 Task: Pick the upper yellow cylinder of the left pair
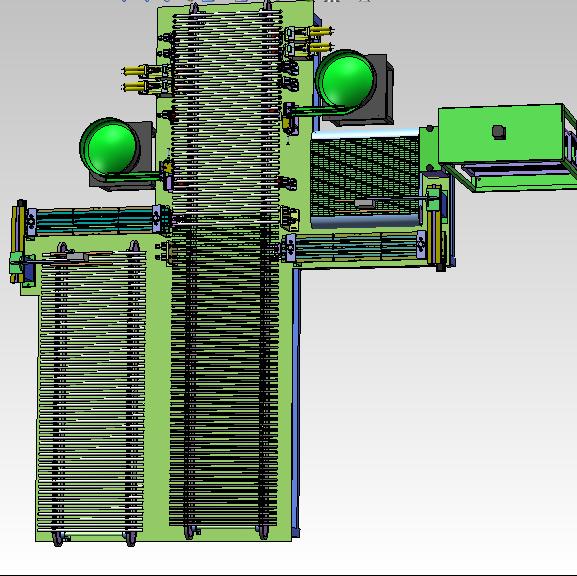click(x=133, y=70)
